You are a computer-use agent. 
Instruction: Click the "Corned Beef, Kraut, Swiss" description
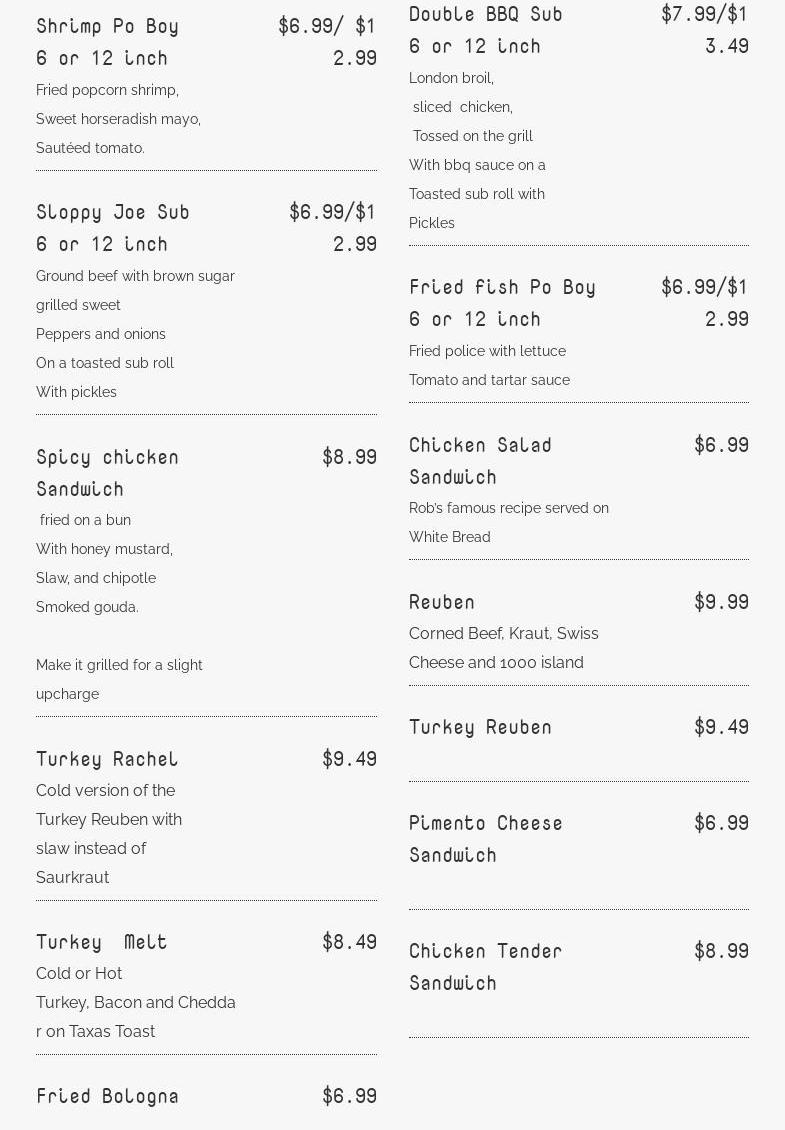(x=503, y=634)
